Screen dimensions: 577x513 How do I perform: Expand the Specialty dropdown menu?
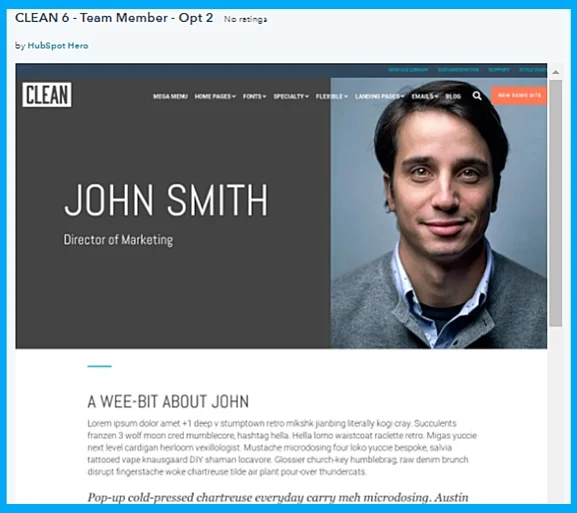click(291, 96)
